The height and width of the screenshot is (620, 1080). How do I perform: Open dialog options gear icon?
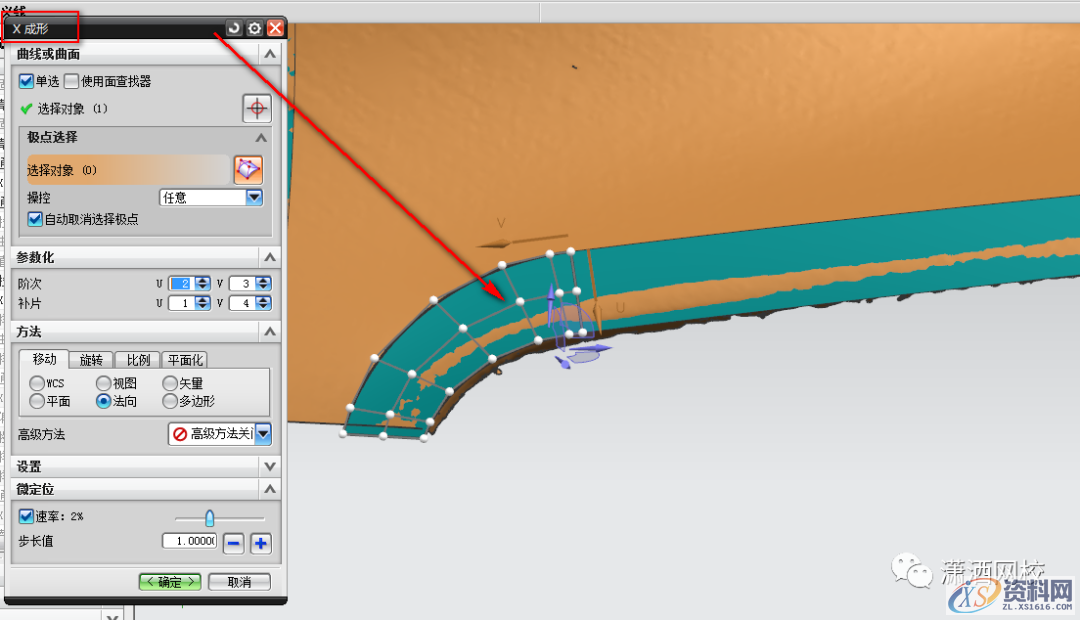255,29
